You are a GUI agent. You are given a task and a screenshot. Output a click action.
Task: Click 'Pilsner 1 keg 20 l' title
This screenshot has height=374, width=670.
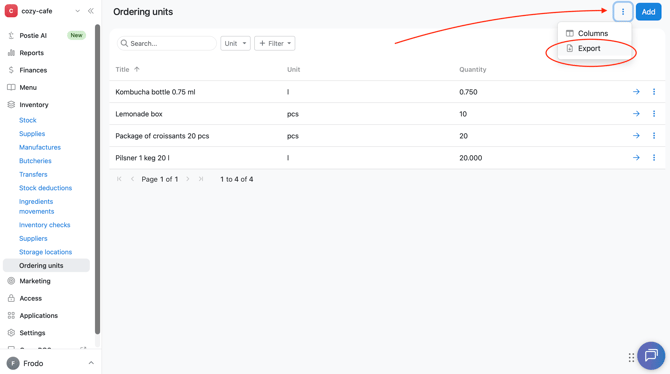click(142, 158)
